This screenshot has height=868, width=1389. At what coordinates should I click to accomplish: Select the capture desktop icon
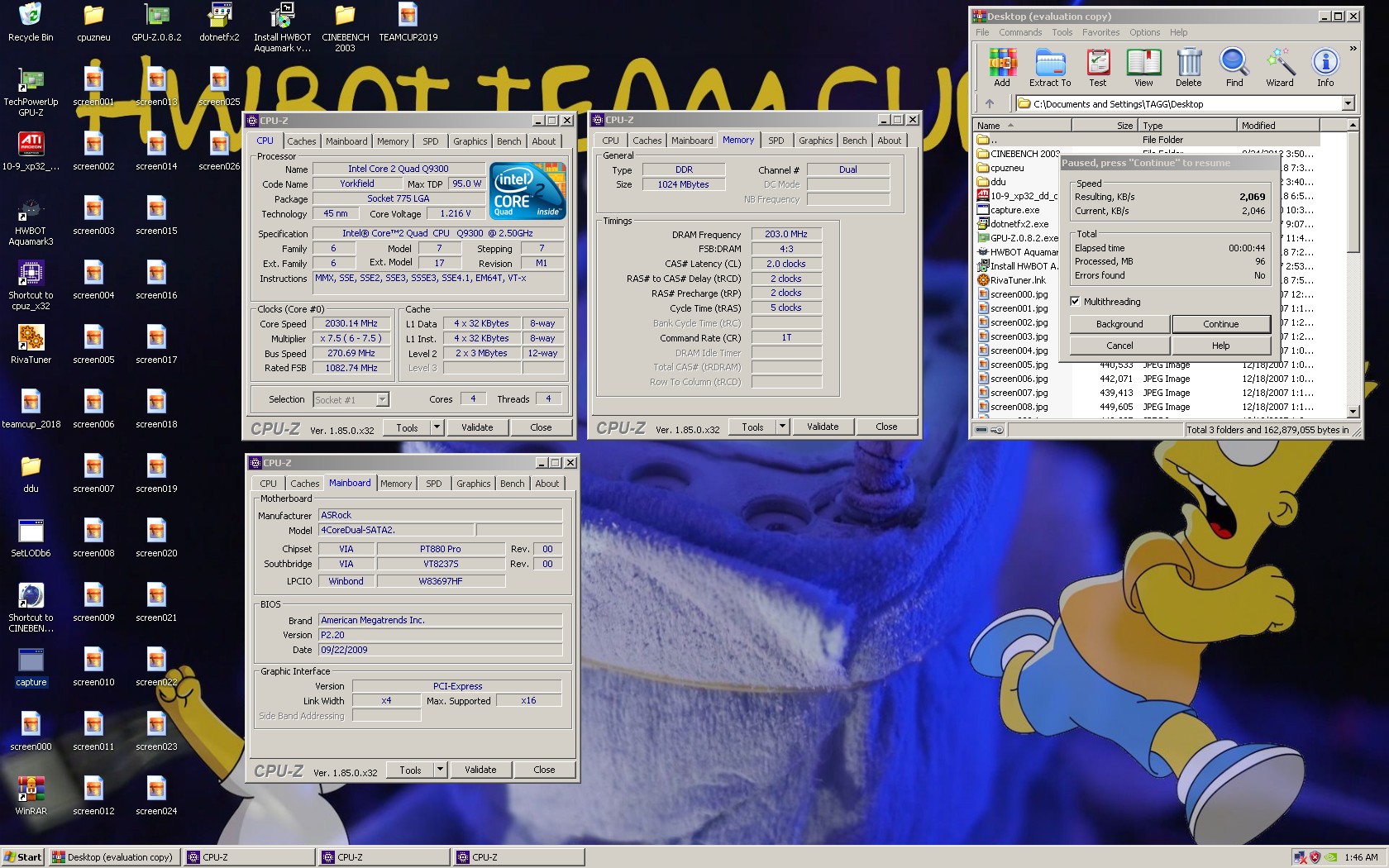coord(31,668)
